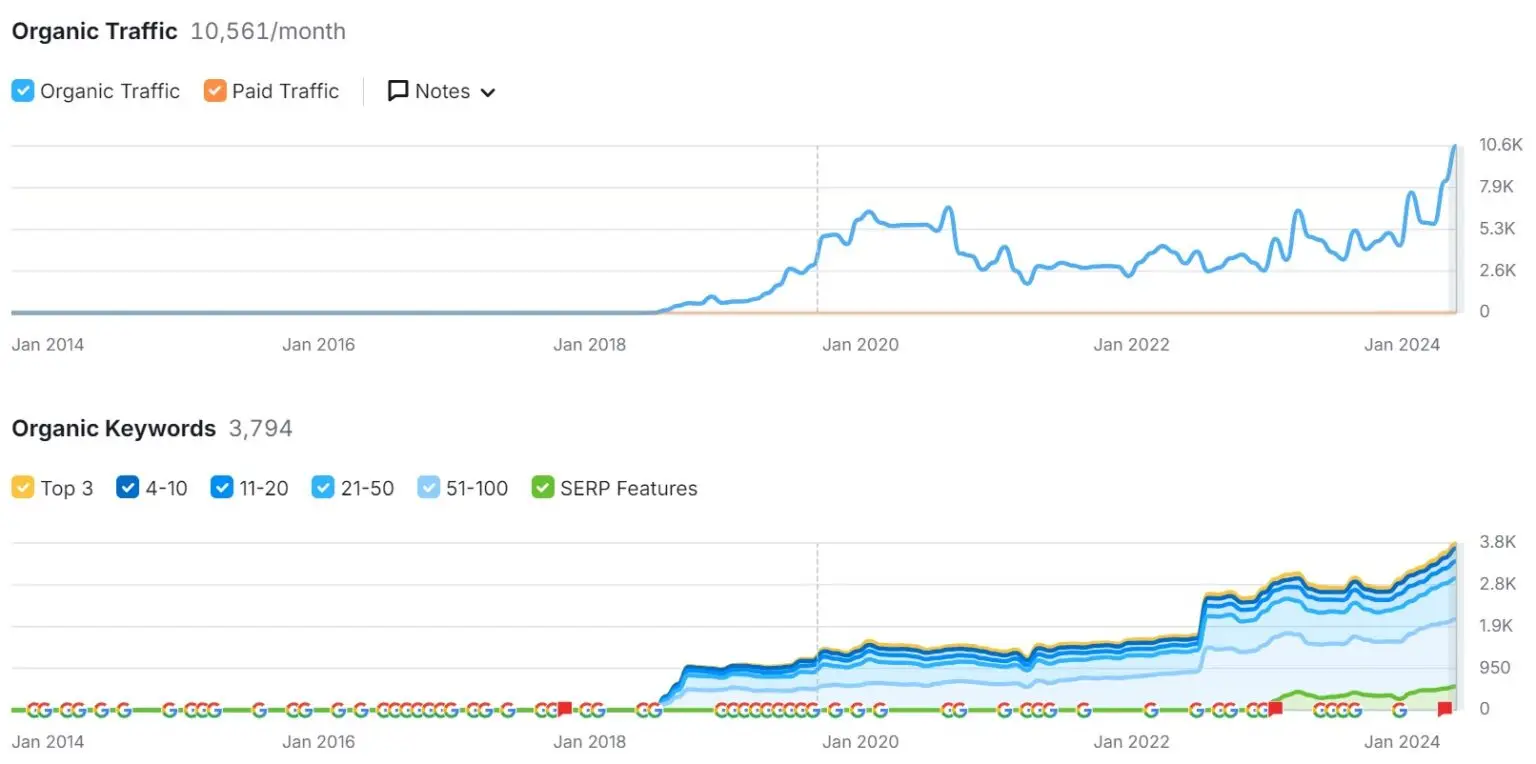Click the red note flag between 2022 and 2024
This screenshot has width=1536, height=764.
(1275, 709)
